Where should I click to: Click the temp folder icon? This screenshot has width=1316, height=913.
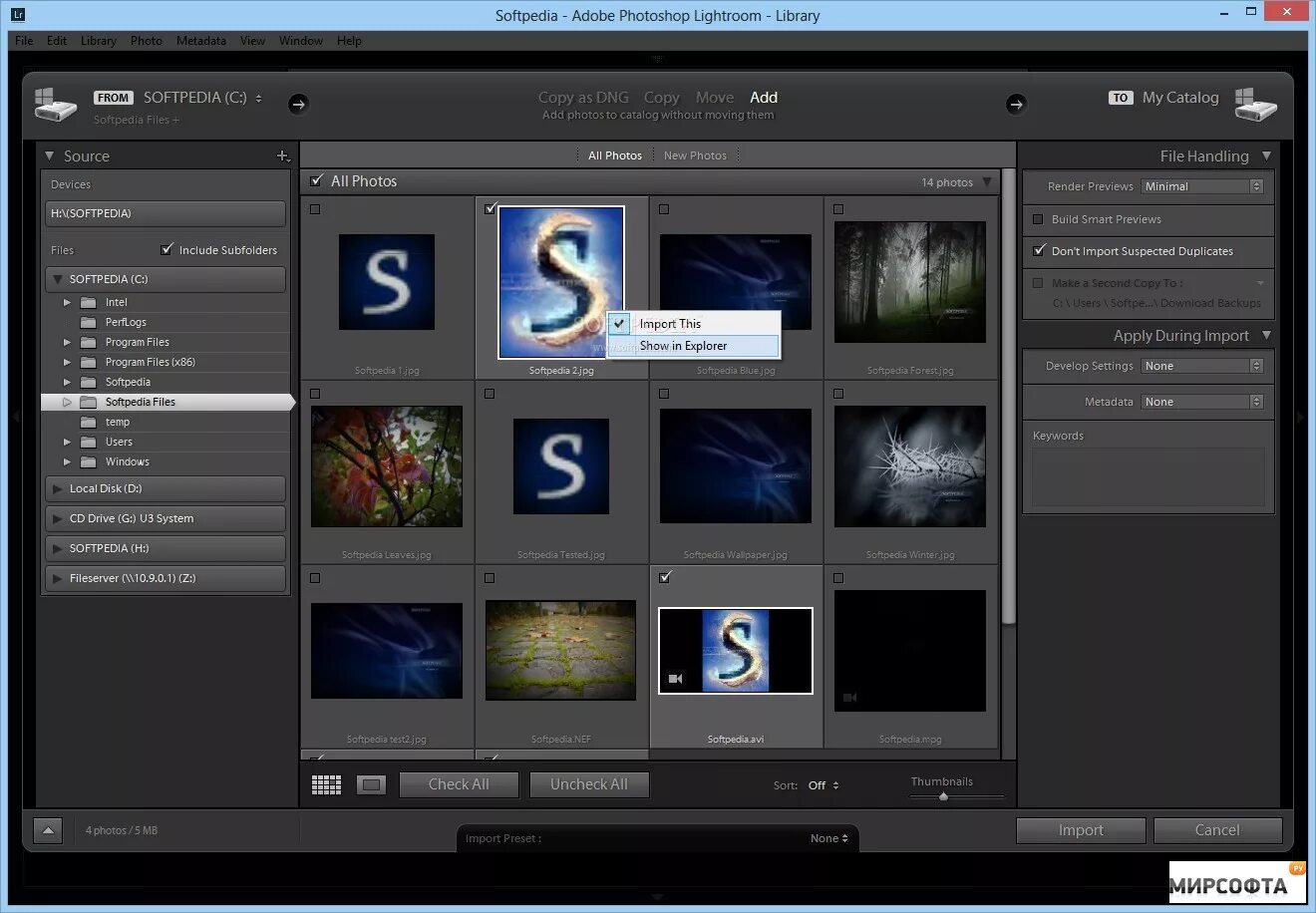click(x=89, y=422)
